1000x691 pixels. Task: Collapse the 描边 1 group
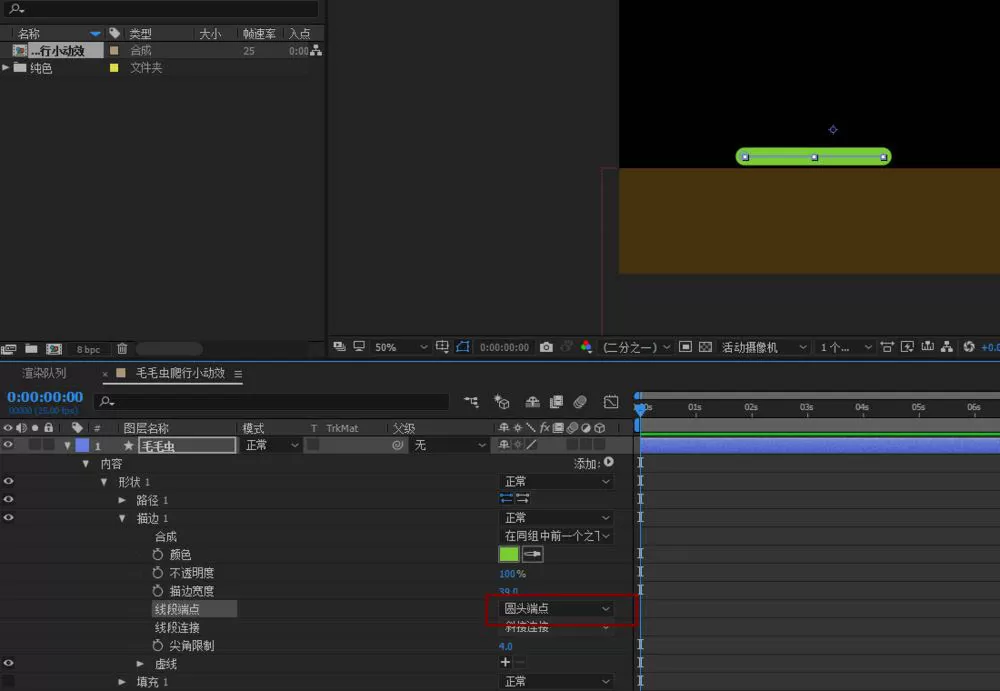[x=122, y=518]
